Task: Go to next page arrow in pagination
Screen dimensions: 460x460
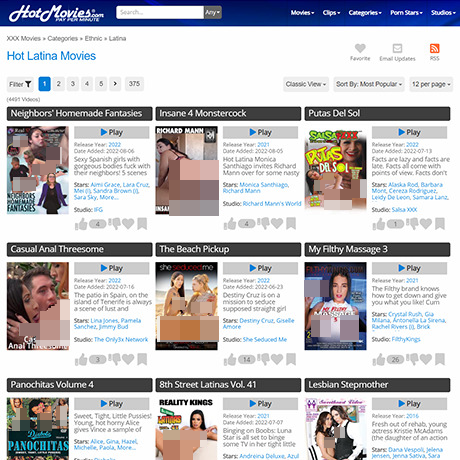Action: [x=115, y=84]
